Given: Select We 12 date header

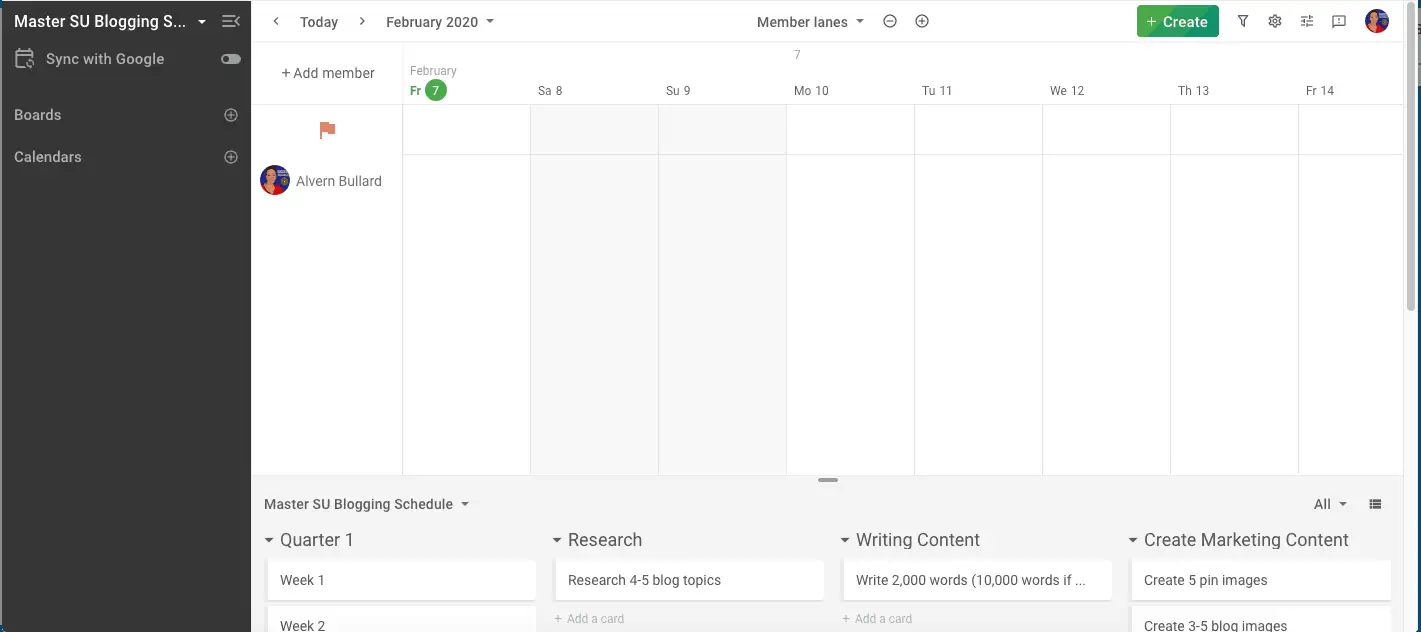Looking at the screenshot, I should [1067, 91].
